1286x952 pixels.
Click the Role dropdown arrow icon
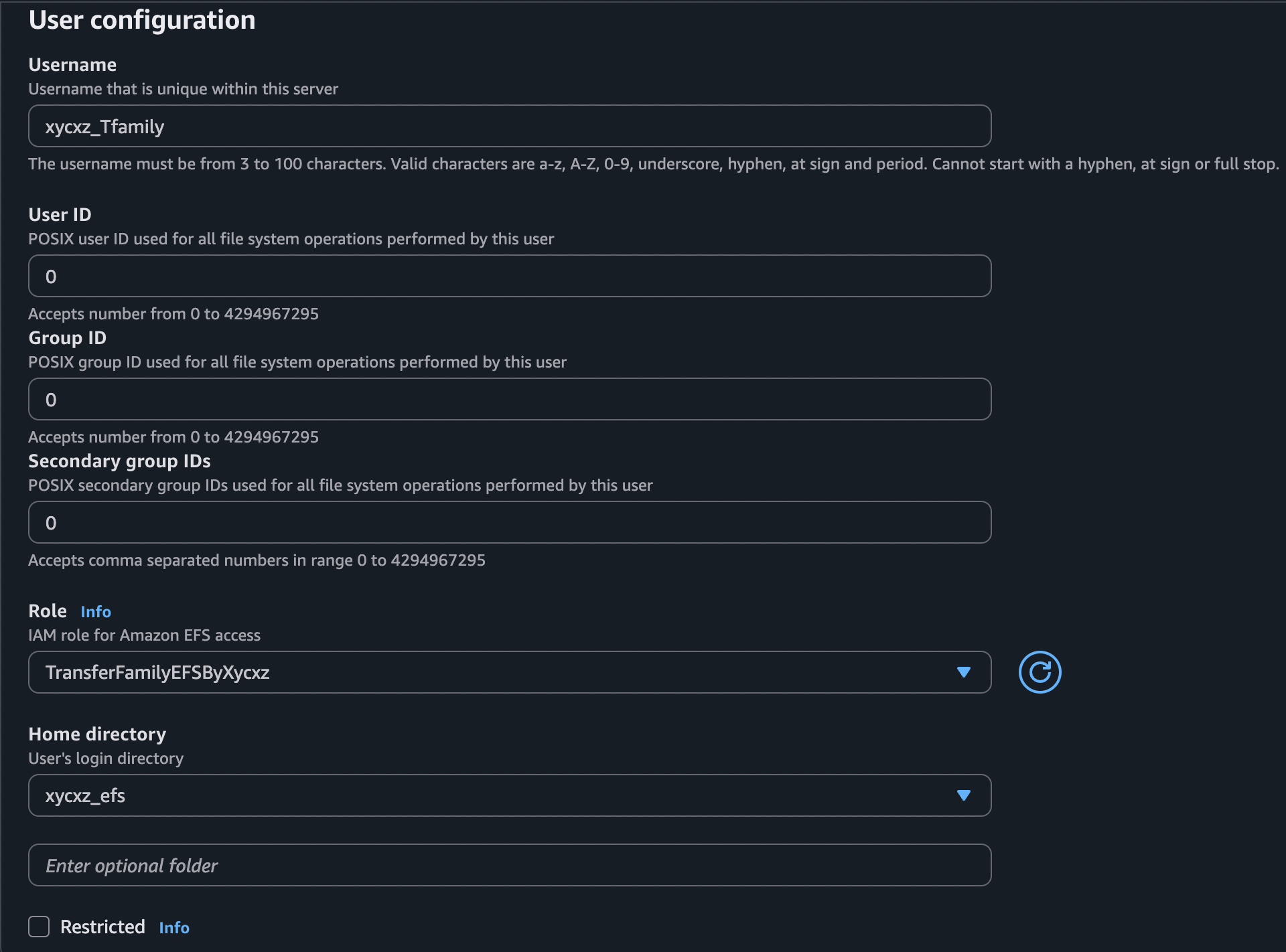tap(964, 672)
